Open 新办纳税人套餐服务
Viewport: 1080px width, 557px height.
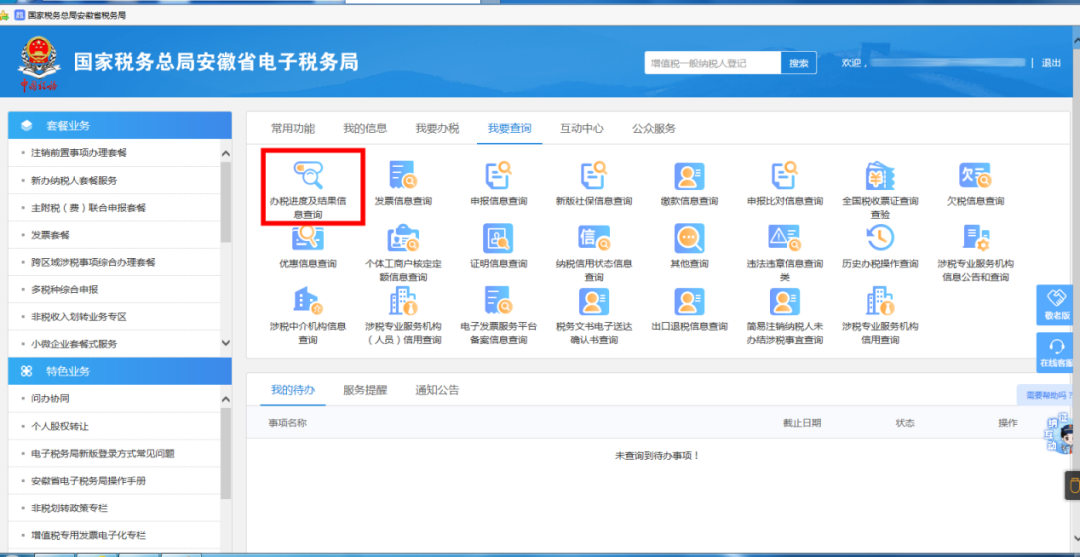(74, 180)
